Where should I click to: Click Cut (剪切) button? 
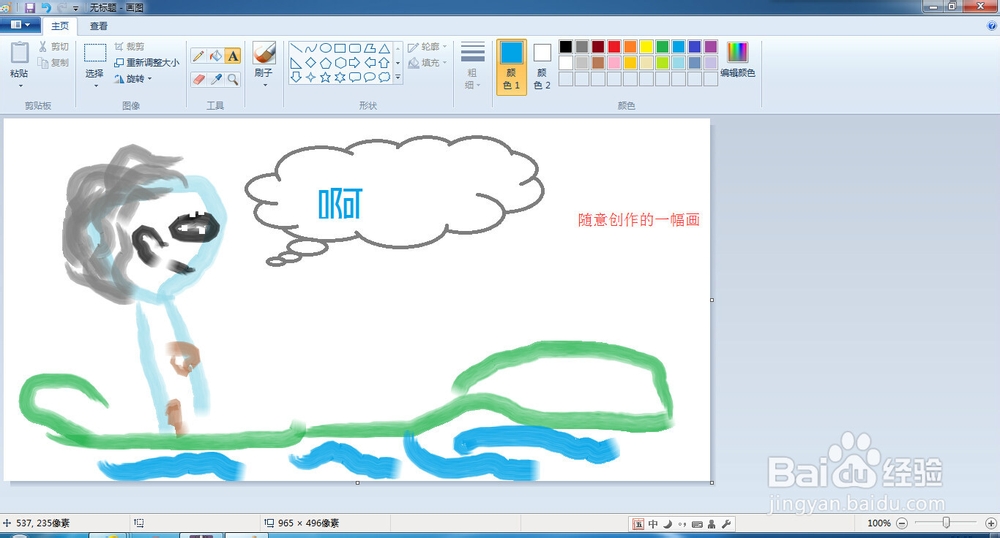pyautogui.click(x=54, y=47)
